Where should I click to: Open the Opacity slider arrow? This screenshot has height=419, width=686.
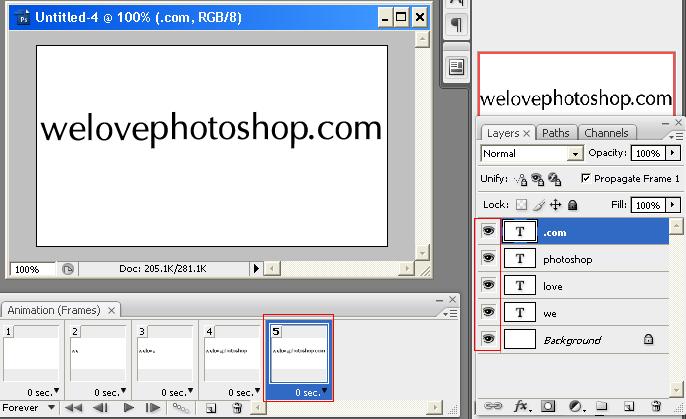[x=672, y=153]
